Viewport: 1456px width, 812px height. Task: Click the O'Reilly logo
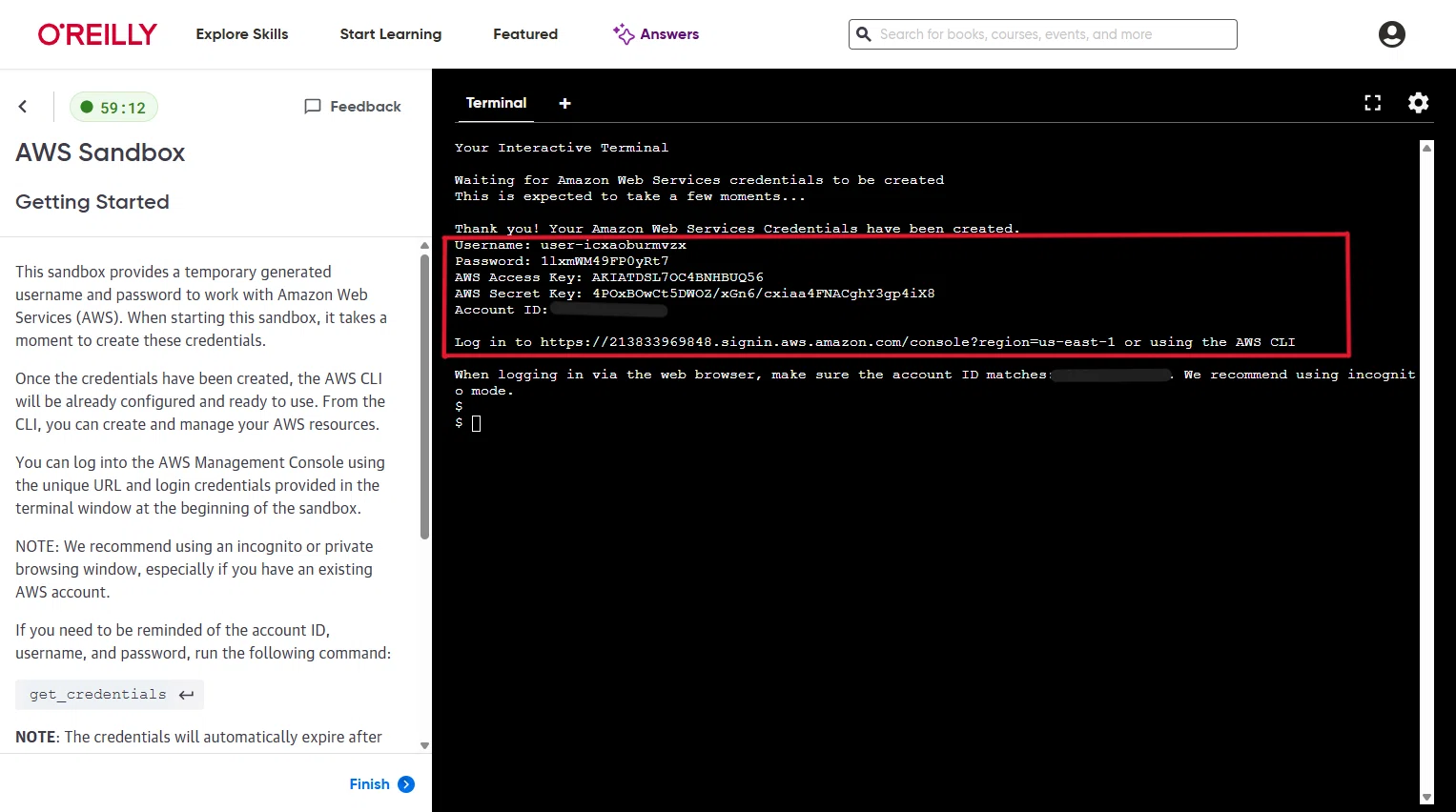point(97,34)
